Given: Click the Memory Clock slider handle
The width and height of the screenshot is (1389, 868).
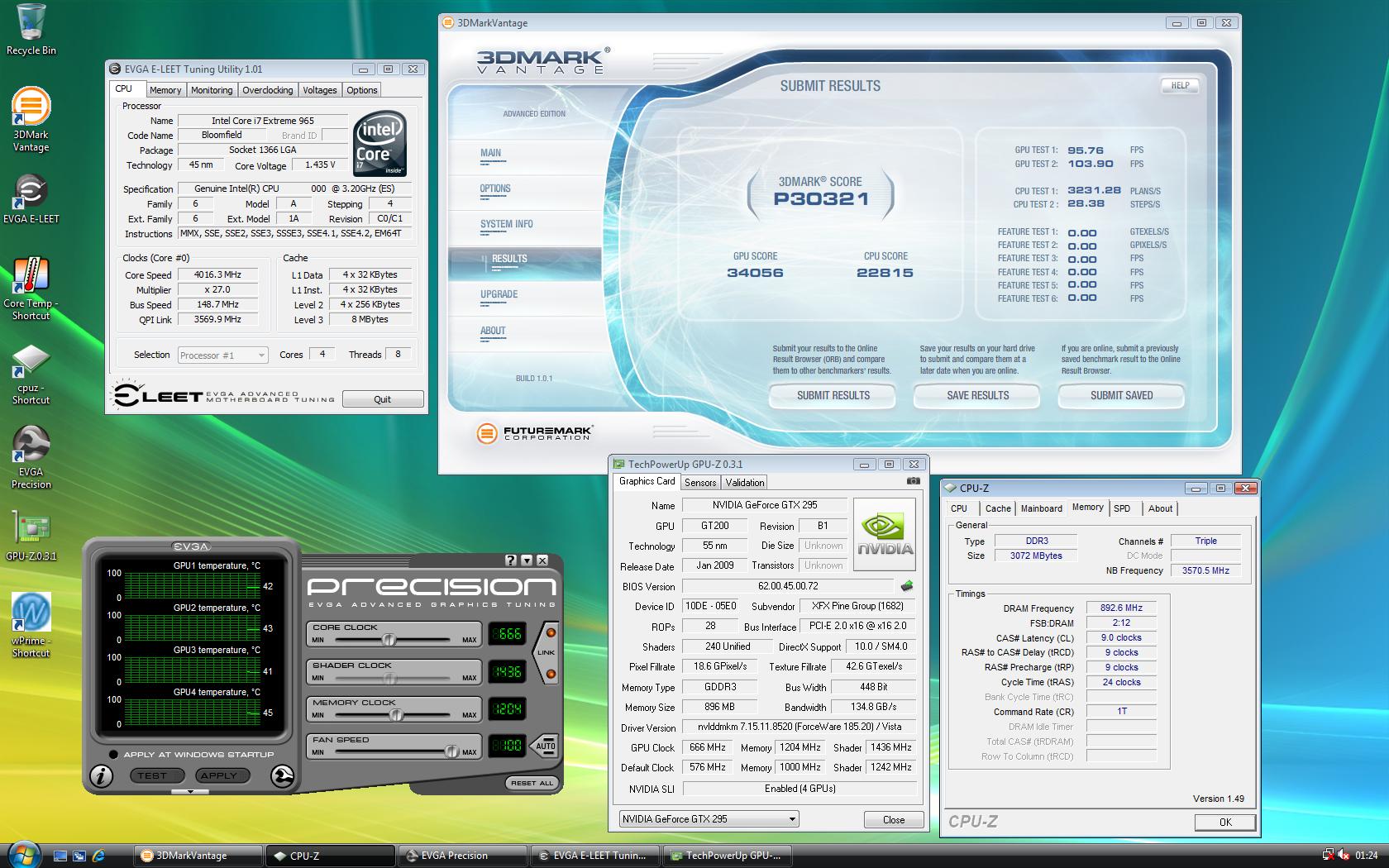Looking at the screenshot, I should coord(396,715).
